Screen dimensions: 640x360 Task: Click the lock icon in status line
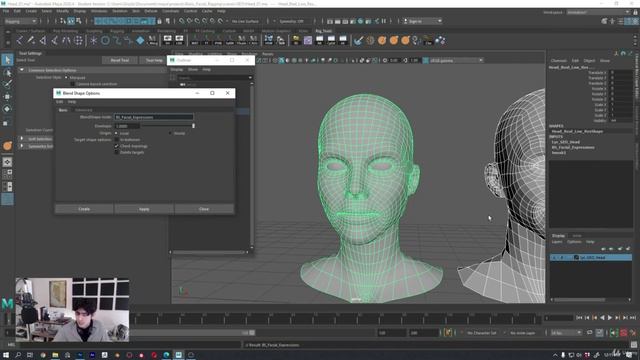pyautogui.click(x=160, y=21)
